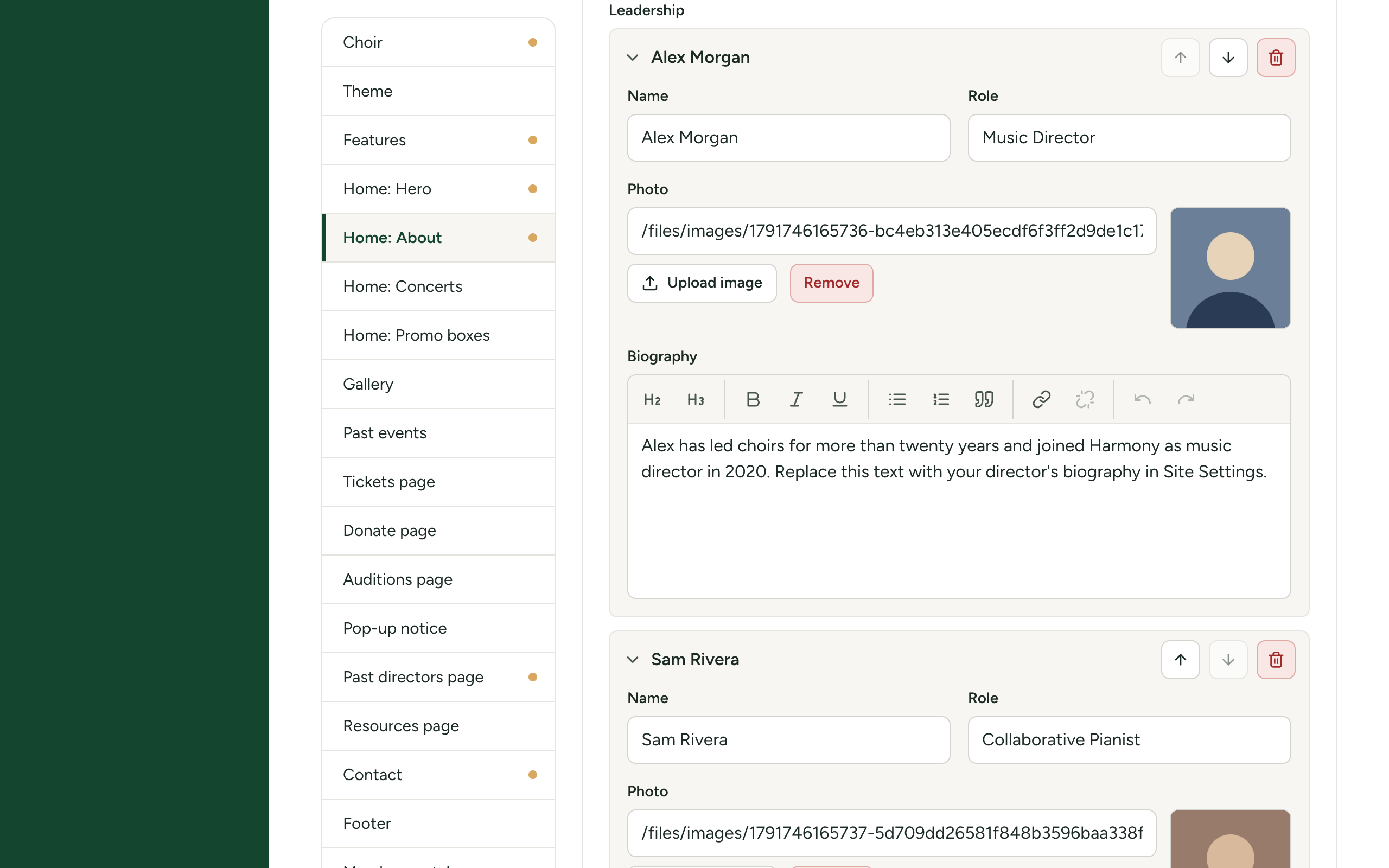Edit the Alex Morgan Name field
Image resolution: width=1389 pixels, height=868 pixels.
pyautogui.click(x=788, y=138)
